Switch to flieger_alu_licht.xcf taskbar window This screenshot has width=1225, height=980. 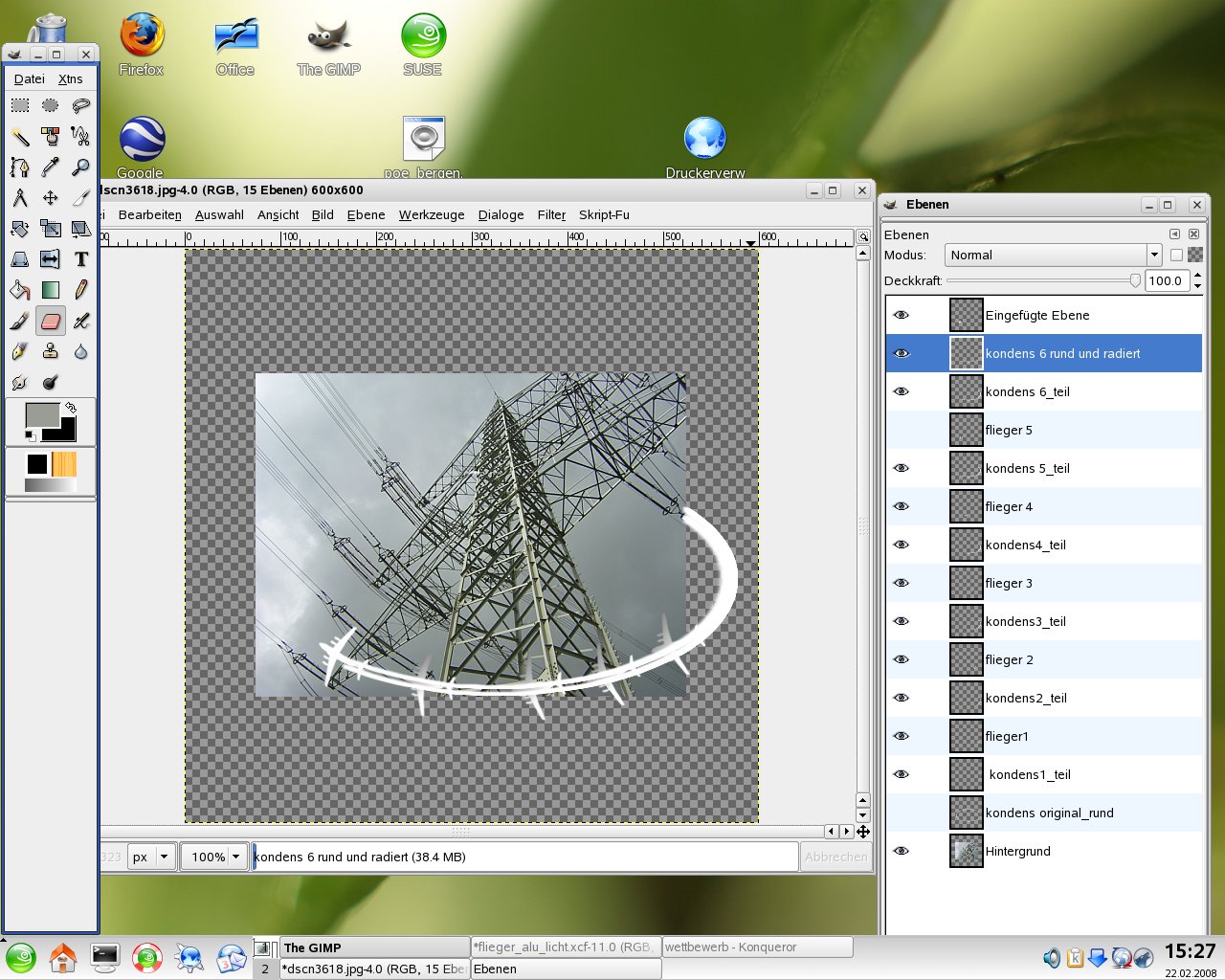click(565, 947)
